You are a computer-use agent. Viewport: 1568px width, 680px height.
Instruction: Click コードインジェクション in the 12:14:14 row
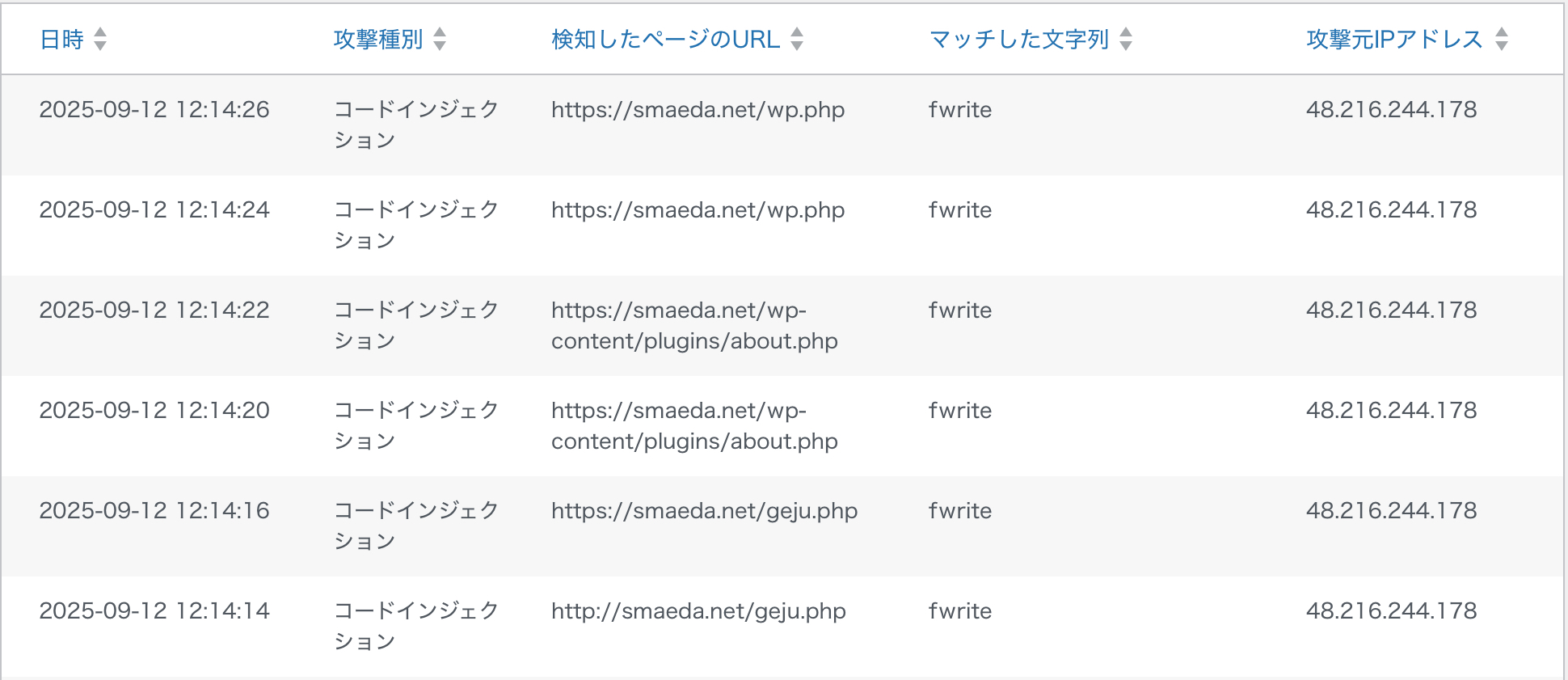click(x=416, y=626)
